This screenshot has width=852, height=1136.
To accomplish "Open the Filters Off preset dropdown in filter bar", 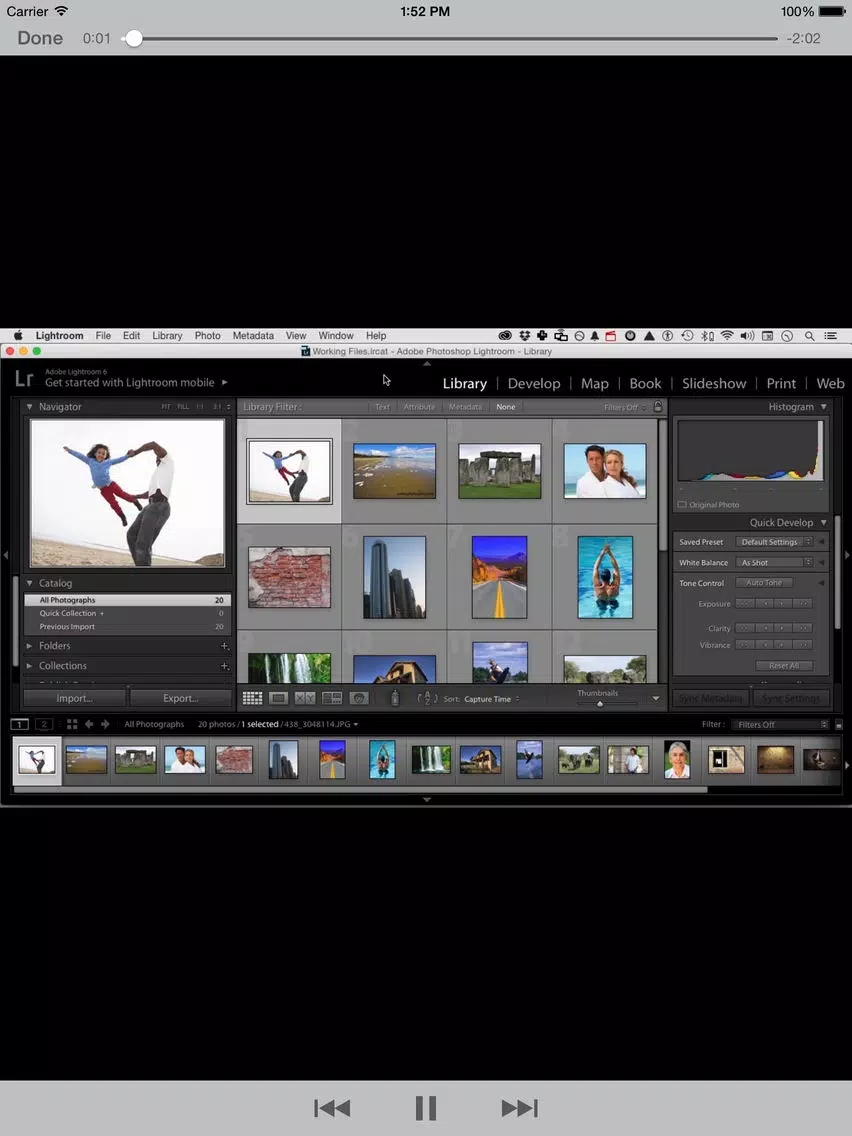I will tap(625, 407).
